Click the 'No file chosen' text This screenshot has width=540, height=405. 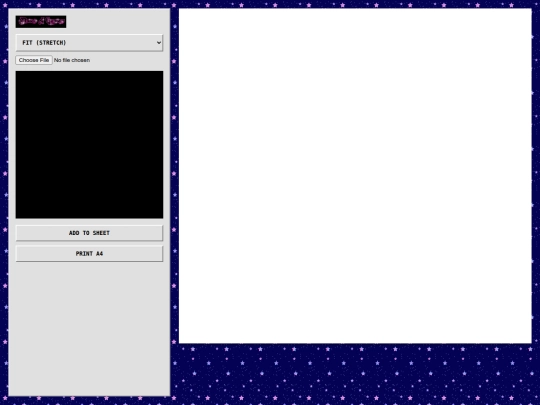pos(72,60)
